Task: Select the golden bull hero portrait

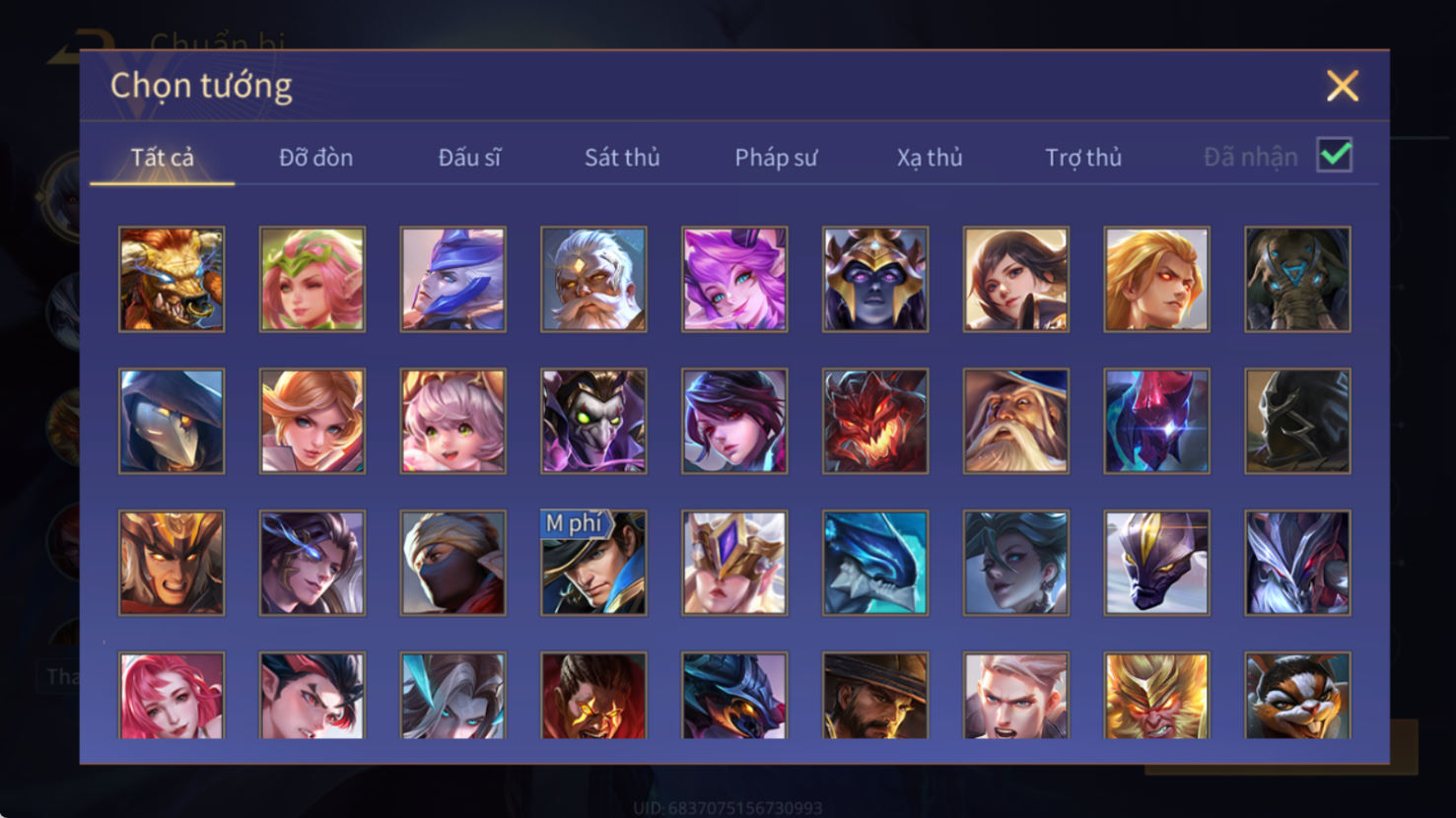Action: coord(172,279)
